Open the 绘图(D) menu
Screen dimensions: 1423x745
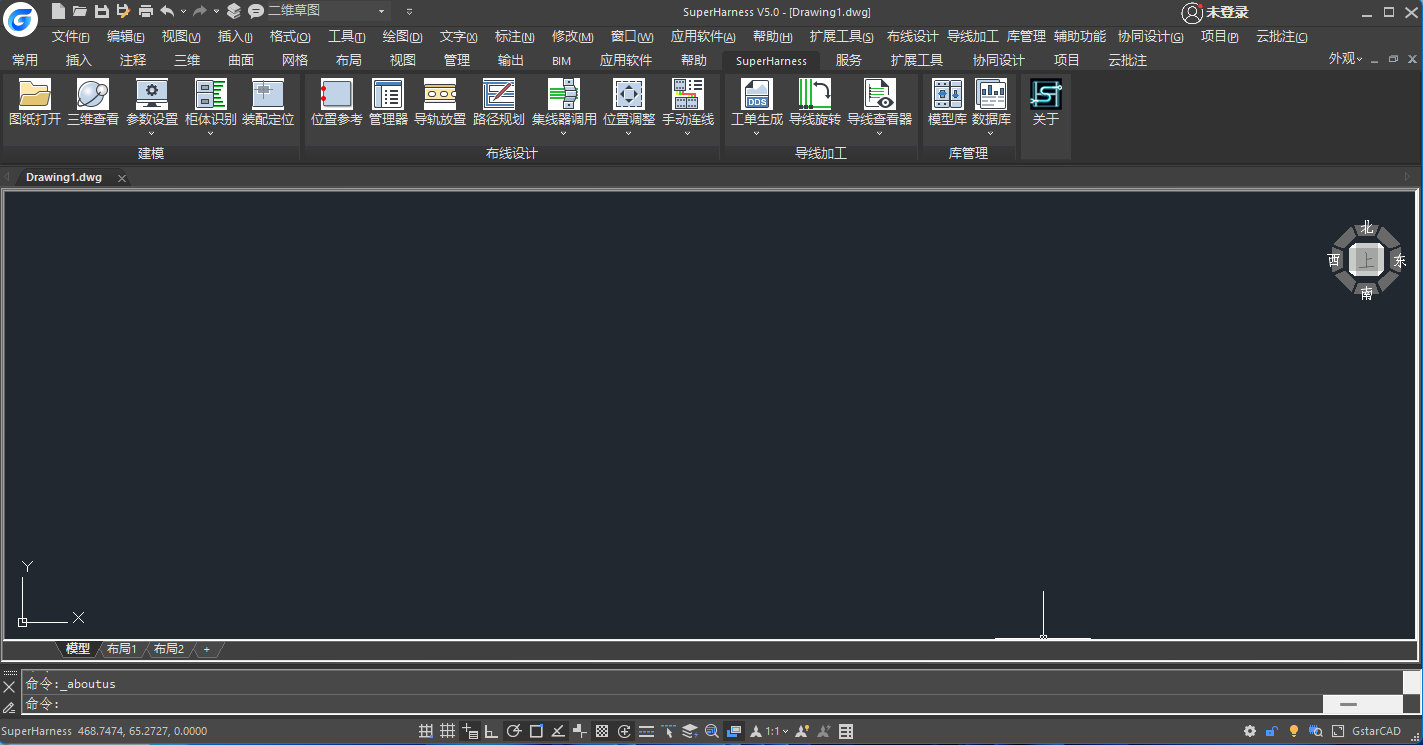point(403,37)
